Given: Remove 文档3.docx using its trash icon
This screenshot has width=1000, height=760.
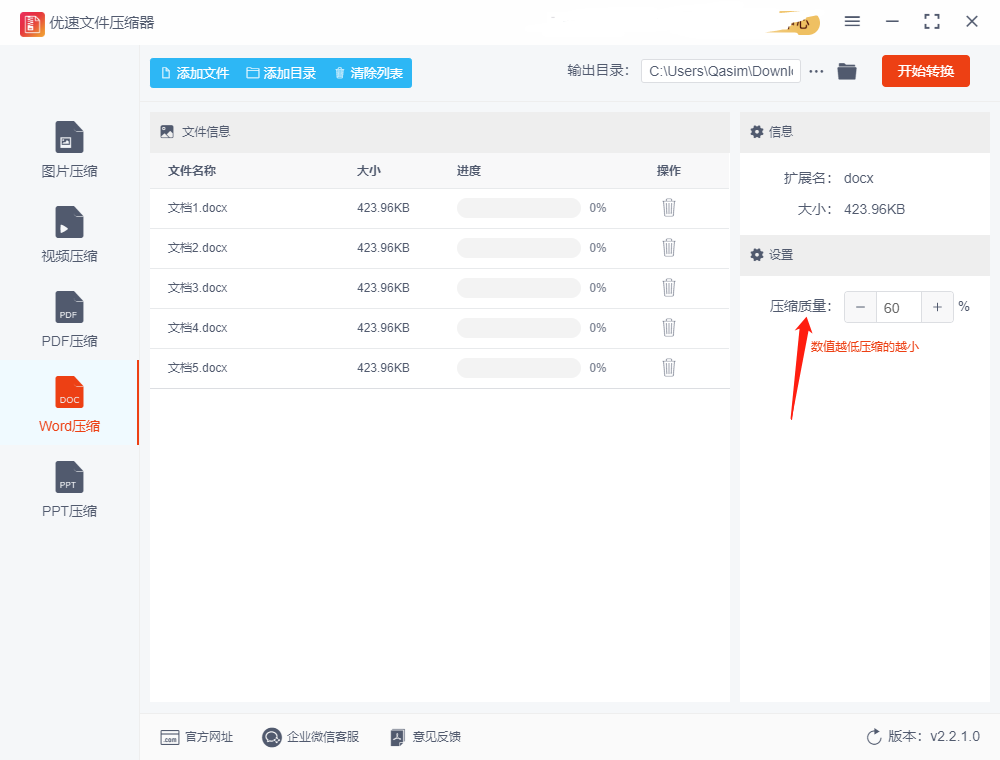Looking at the screenshot, I should pos(668,288).
